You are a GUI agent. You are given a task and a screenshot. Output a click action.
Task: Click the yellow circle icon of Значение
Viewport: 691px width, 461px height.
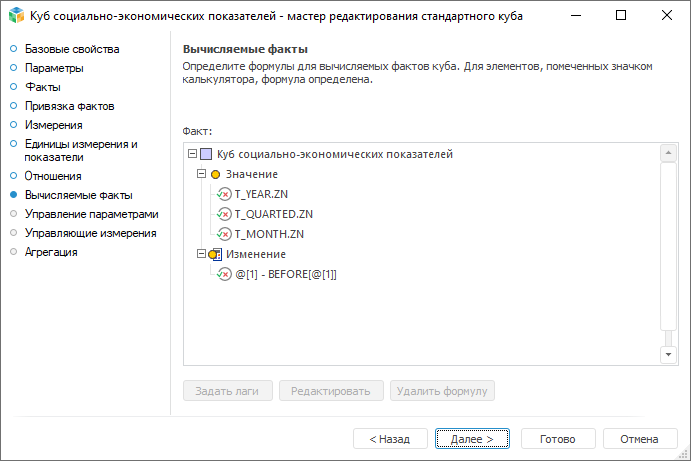tap(215, 174)
